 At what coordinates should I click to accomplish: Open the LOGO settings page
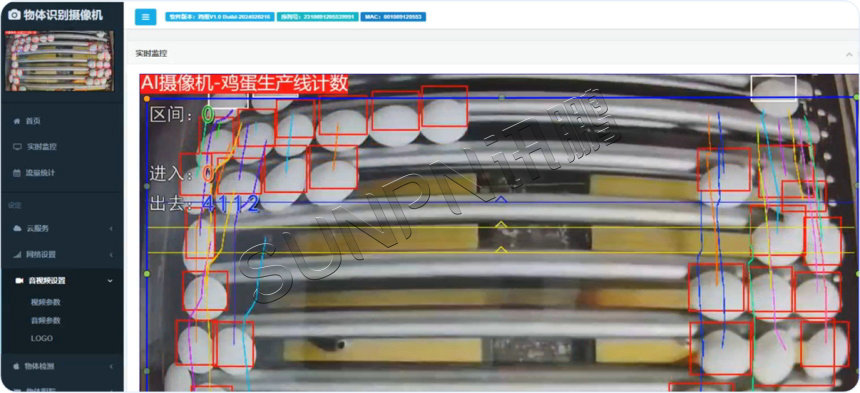click(42, 338)
